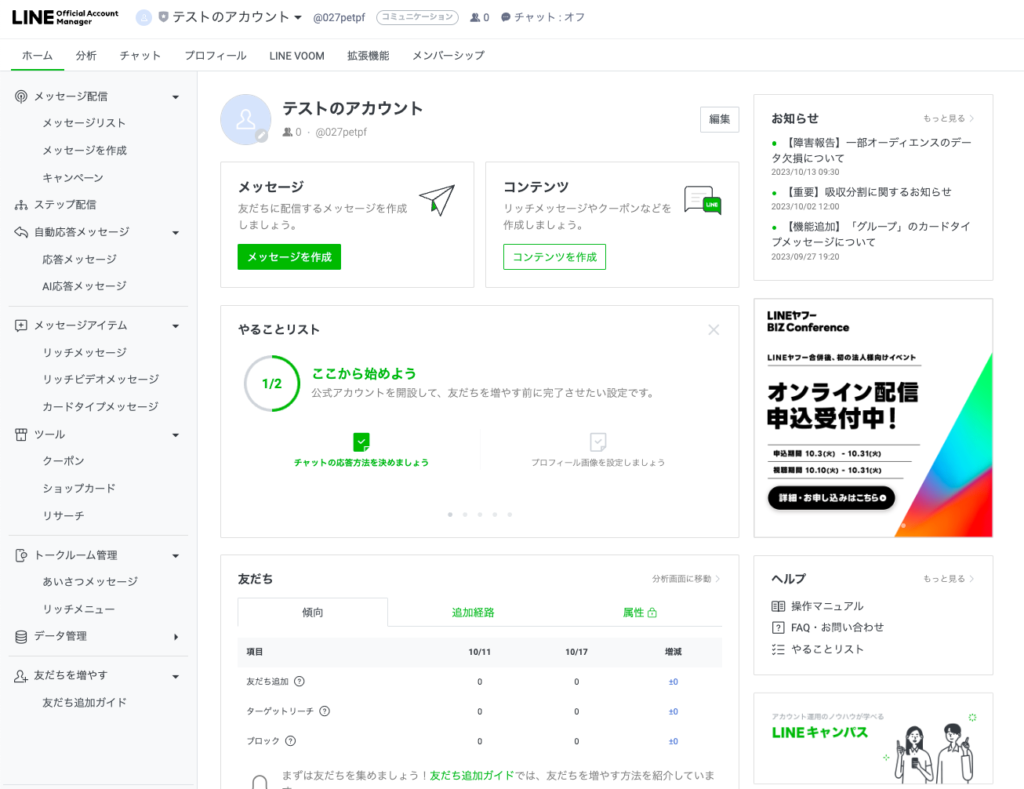Screen dimensions: 1024x789
Task: Click the green メッセージを作成 button
Action: 289,257
